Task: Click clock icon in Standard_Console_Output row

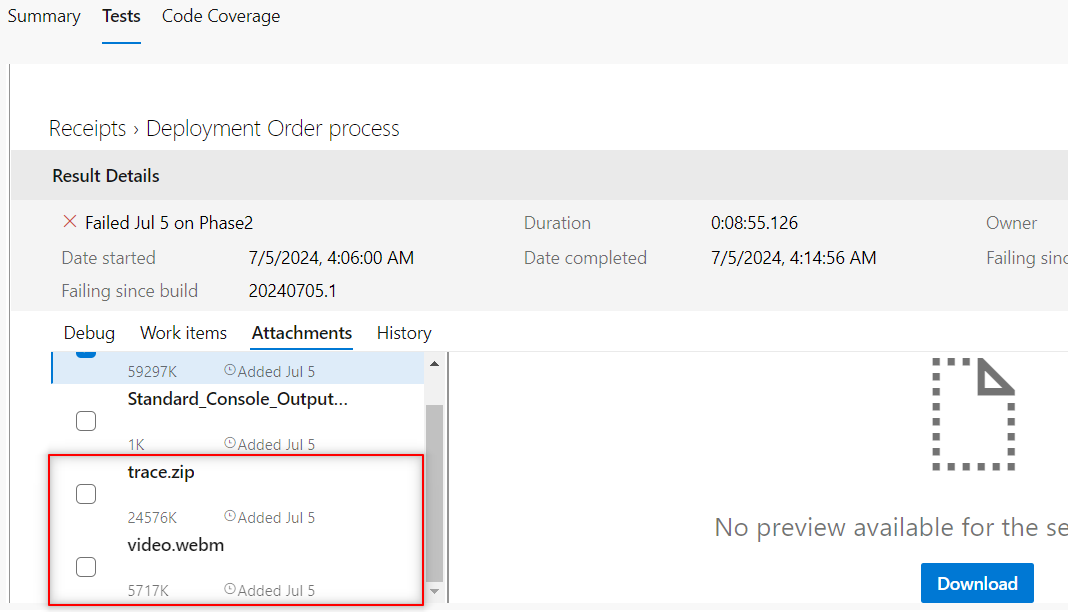Action: tap(230, 444)
